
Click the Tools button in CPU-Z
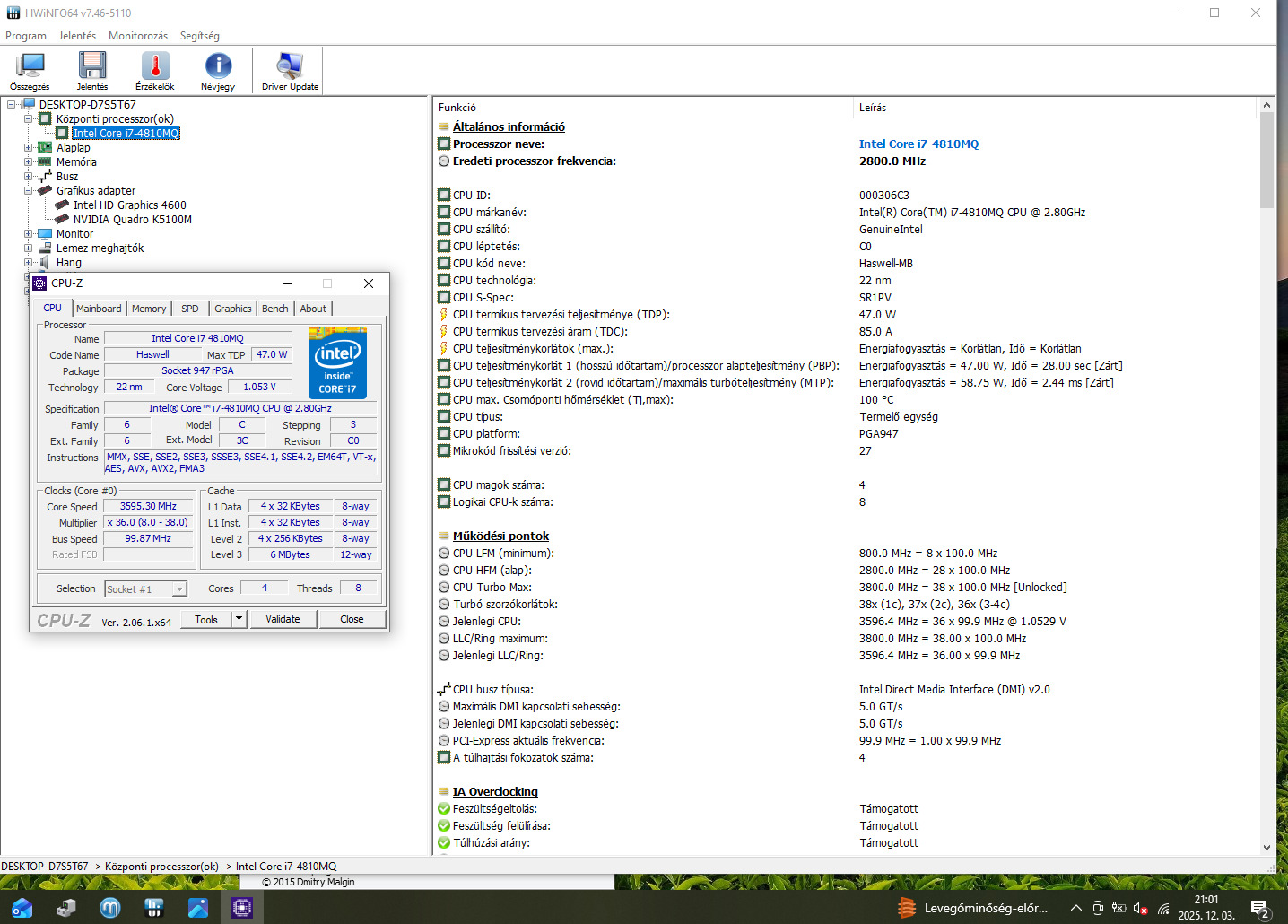[206, 619]
